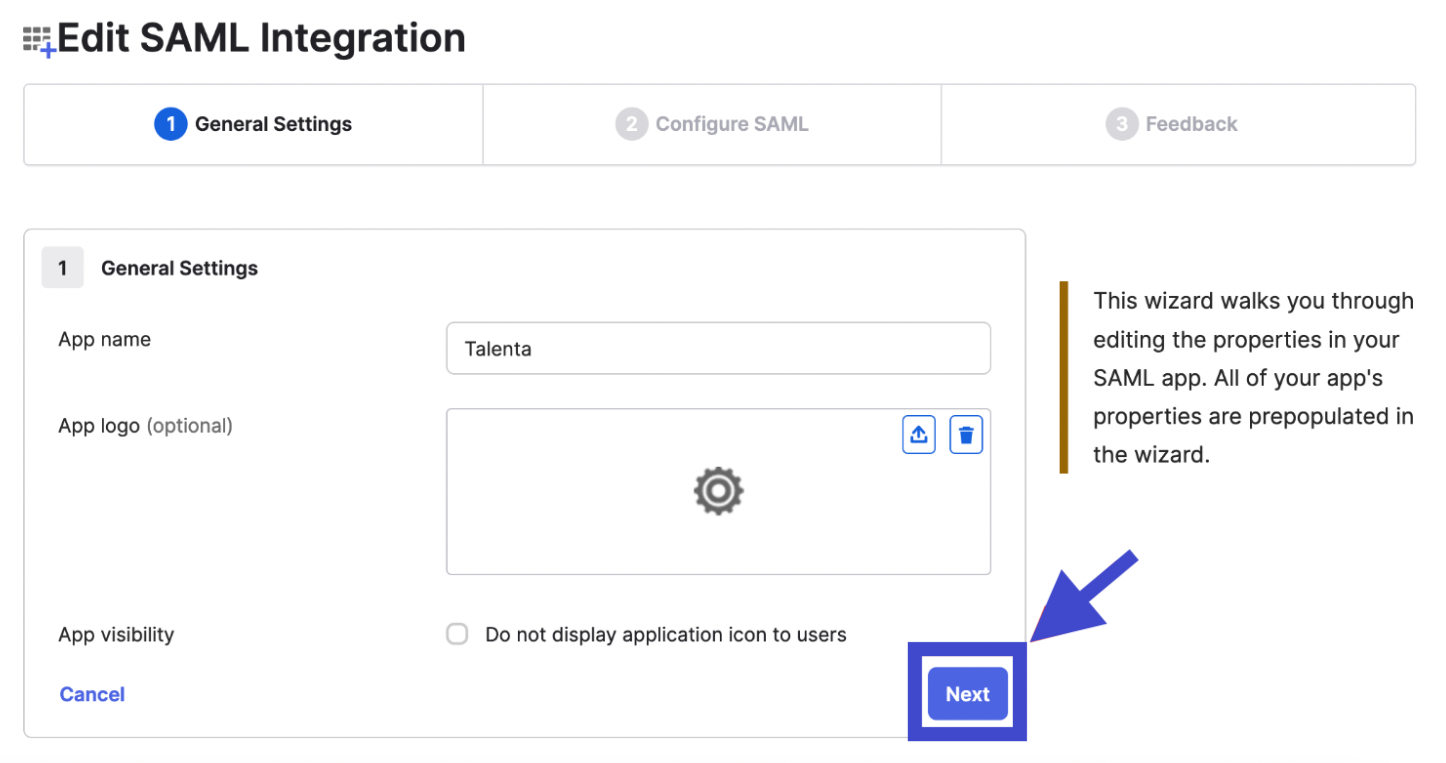Click the App visibility label

(x=116, y=634)
